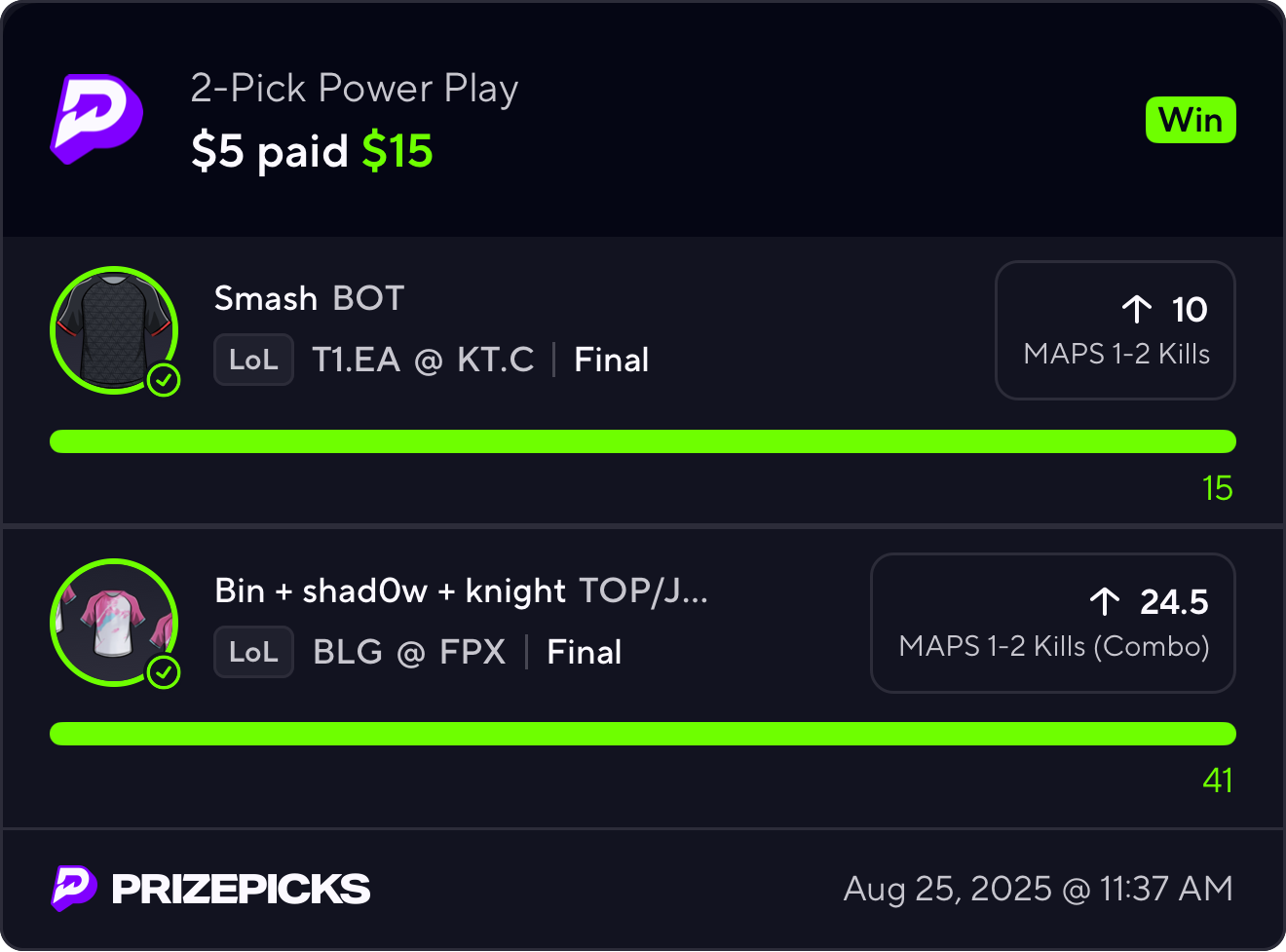The image size is (1286, 952).
Task: Open the 10 MAPS 1-2 Kills box
Action: (1115, 330)
